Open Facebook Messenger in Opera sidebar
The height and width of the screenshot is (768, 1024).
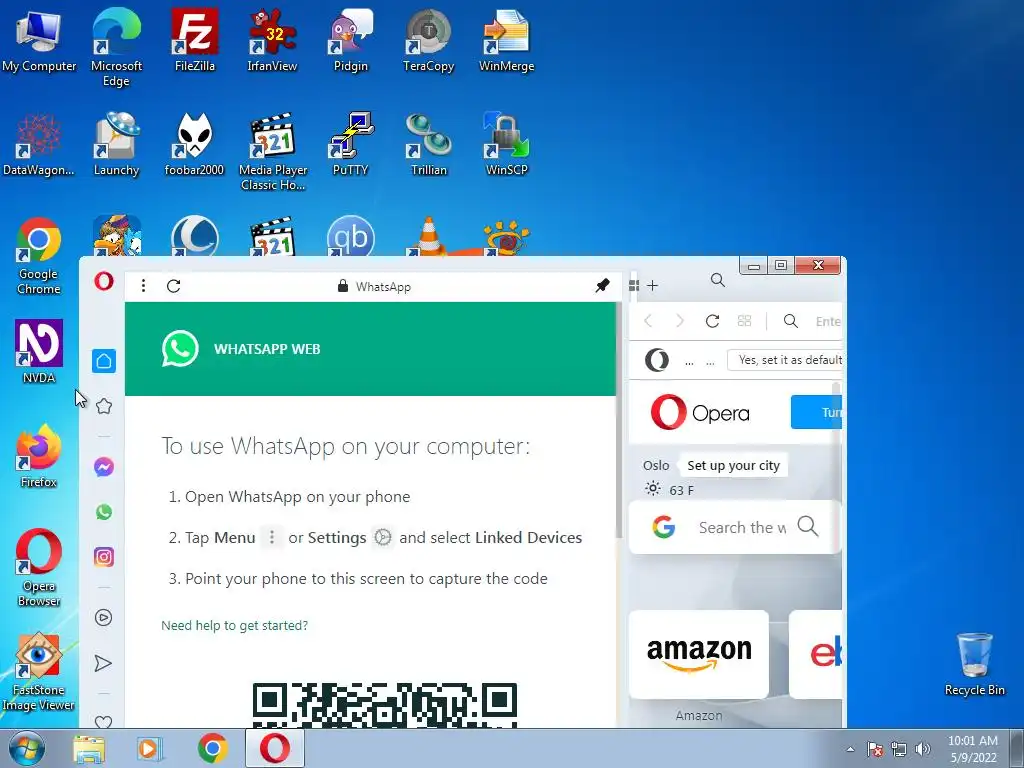click(x=104, y=467)
